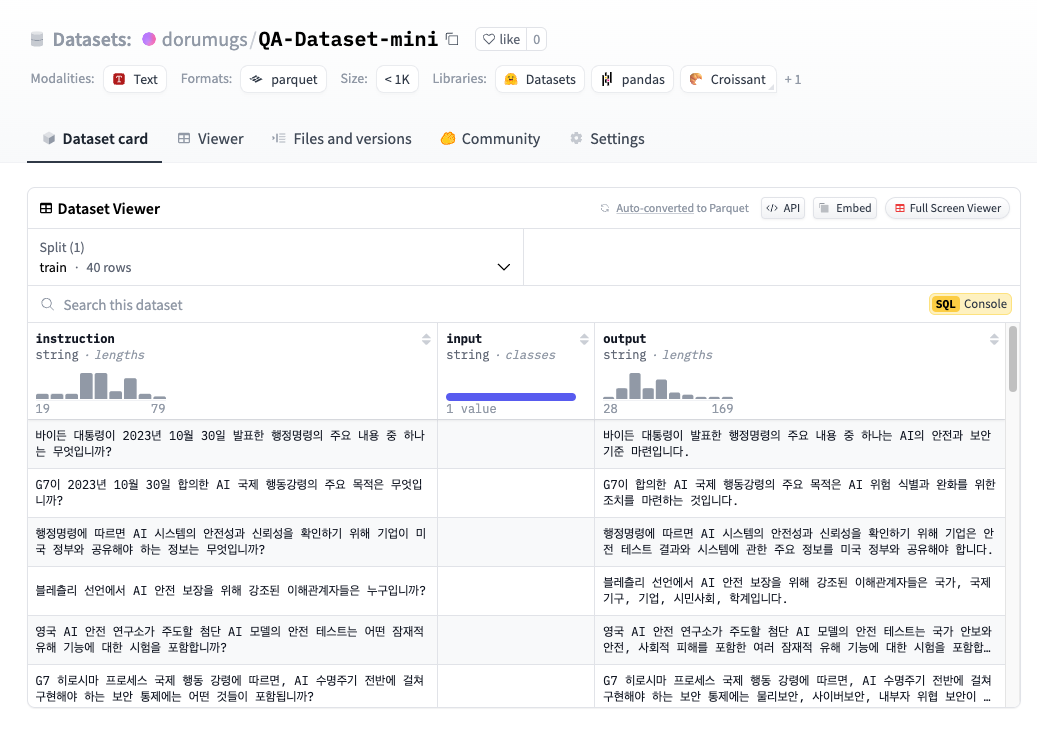Open the dorumugs user profile link
Image resolution: width=1037 pixels, height=730 pixels.
(204, 39)
